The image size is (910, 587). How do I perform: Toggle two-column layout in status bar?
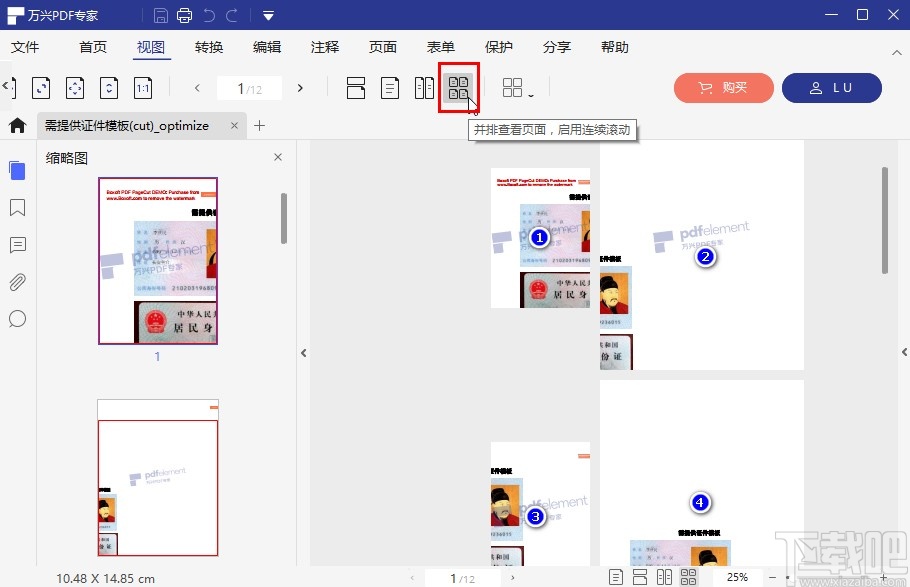(665, 575)
